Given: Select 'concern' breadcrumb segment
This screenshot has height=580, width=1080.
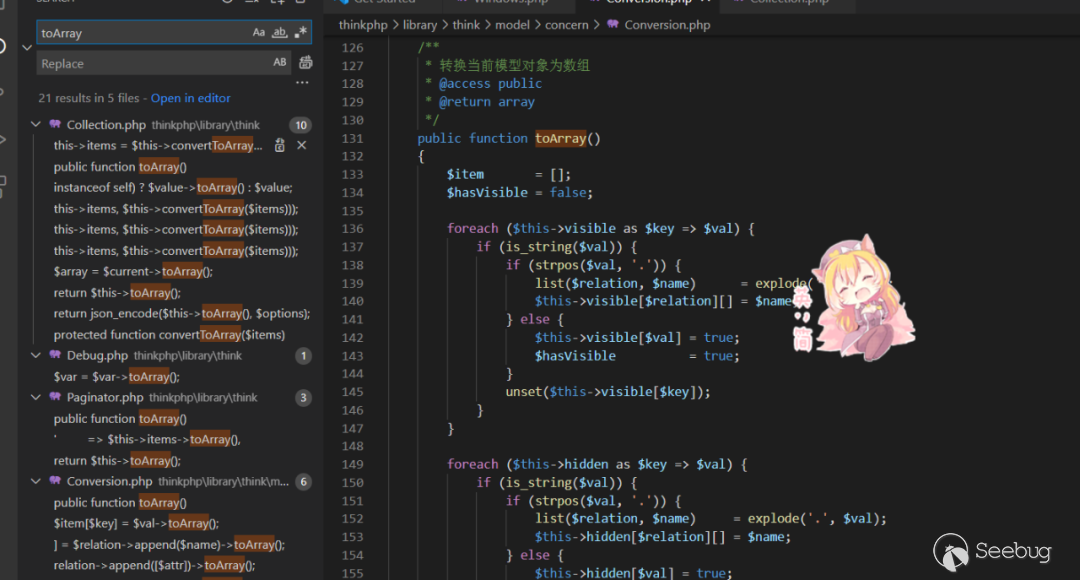Looking at the screenshot, I should pyautogui.click(x=567, y=24).
